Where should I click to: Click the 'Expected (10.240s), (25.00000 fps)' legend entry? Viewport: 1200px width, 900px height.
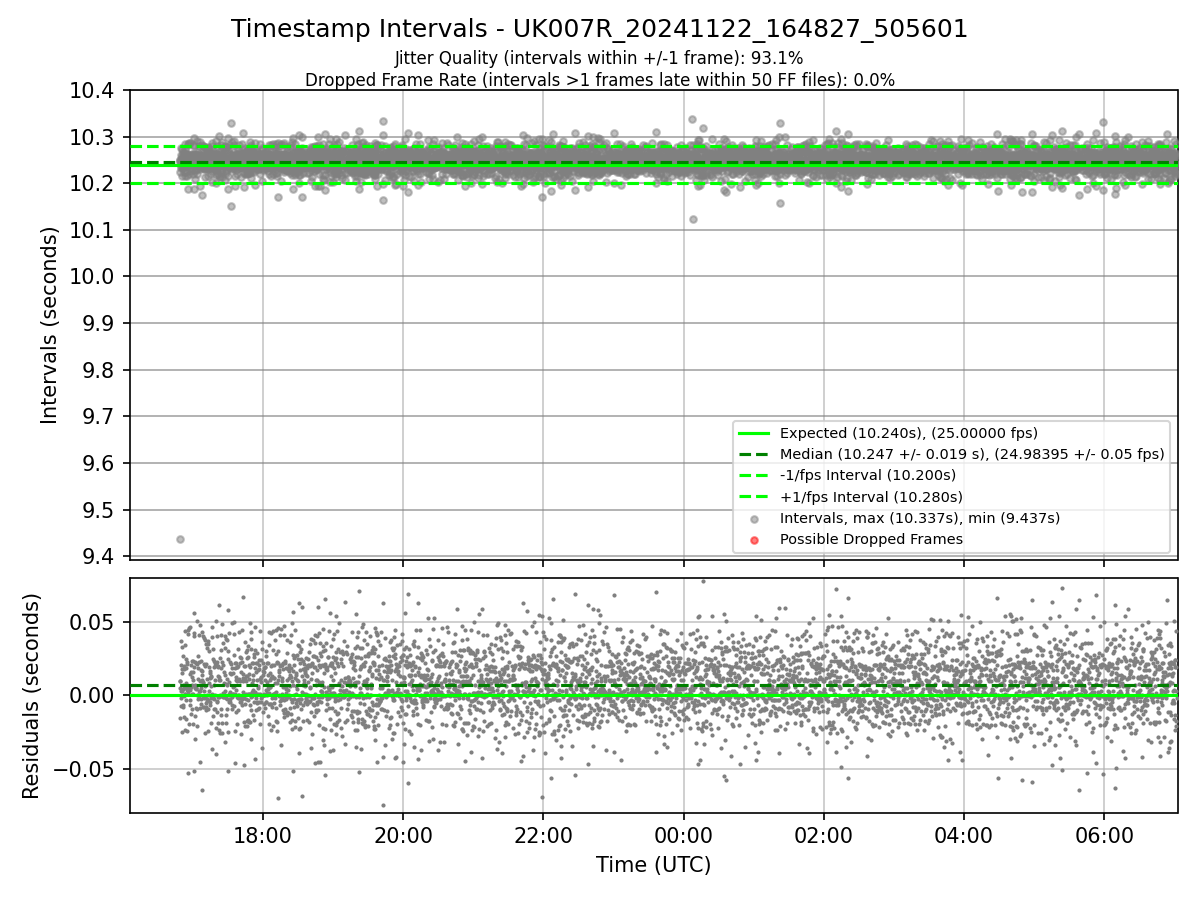[x=908, y=433]
